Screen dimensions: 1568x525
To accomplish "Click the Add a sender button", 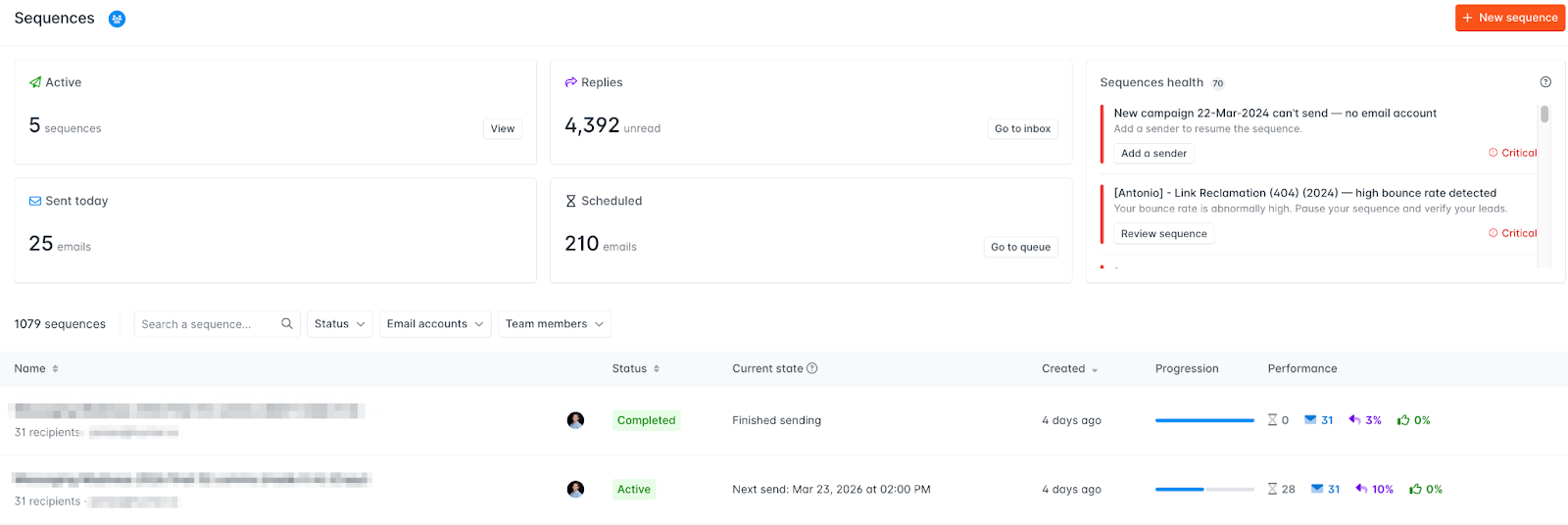I will pos(1153,154).
